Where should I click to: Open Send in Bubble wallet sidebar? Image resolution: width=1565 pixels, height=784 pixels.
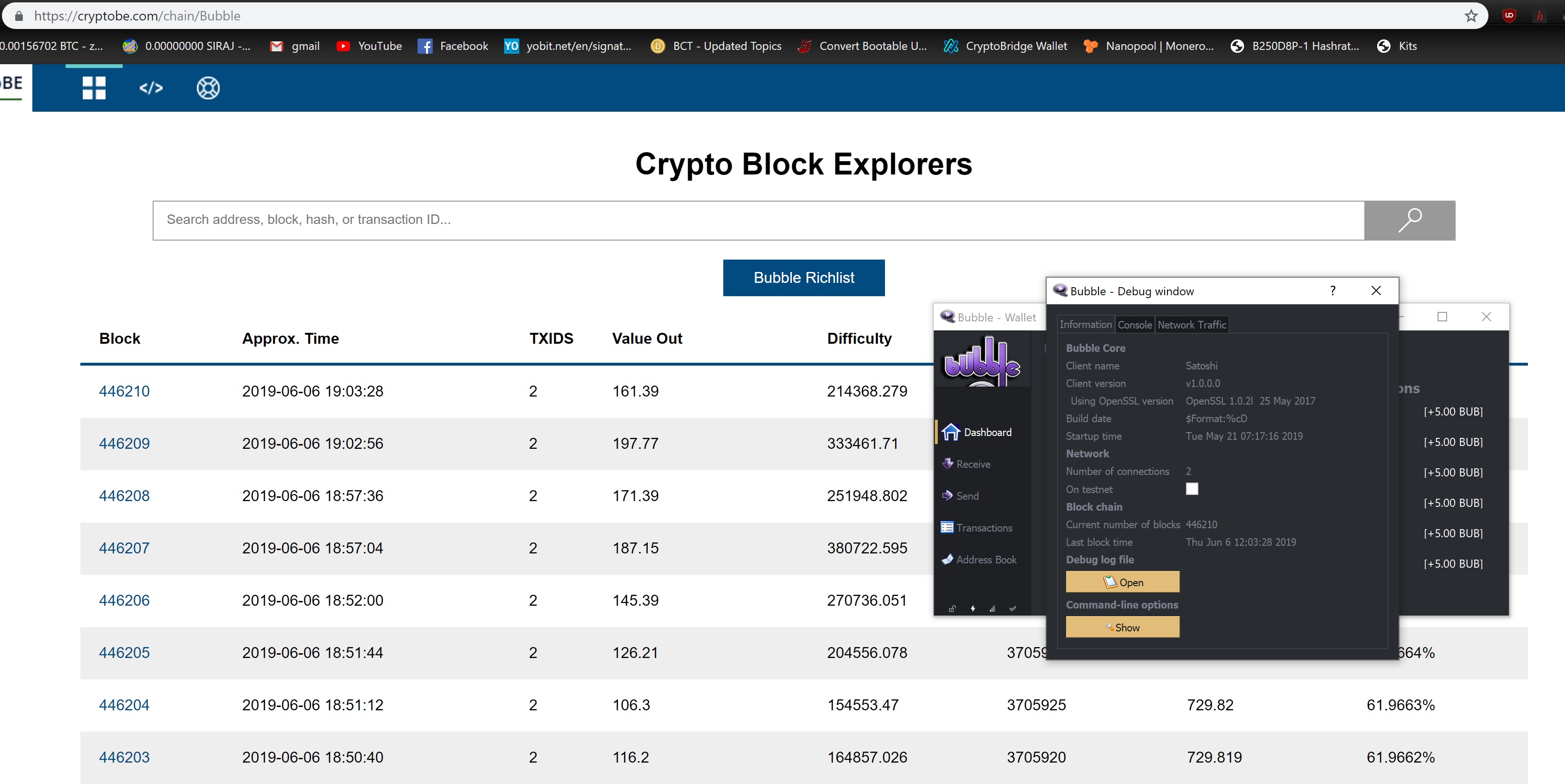pos(961,495)
